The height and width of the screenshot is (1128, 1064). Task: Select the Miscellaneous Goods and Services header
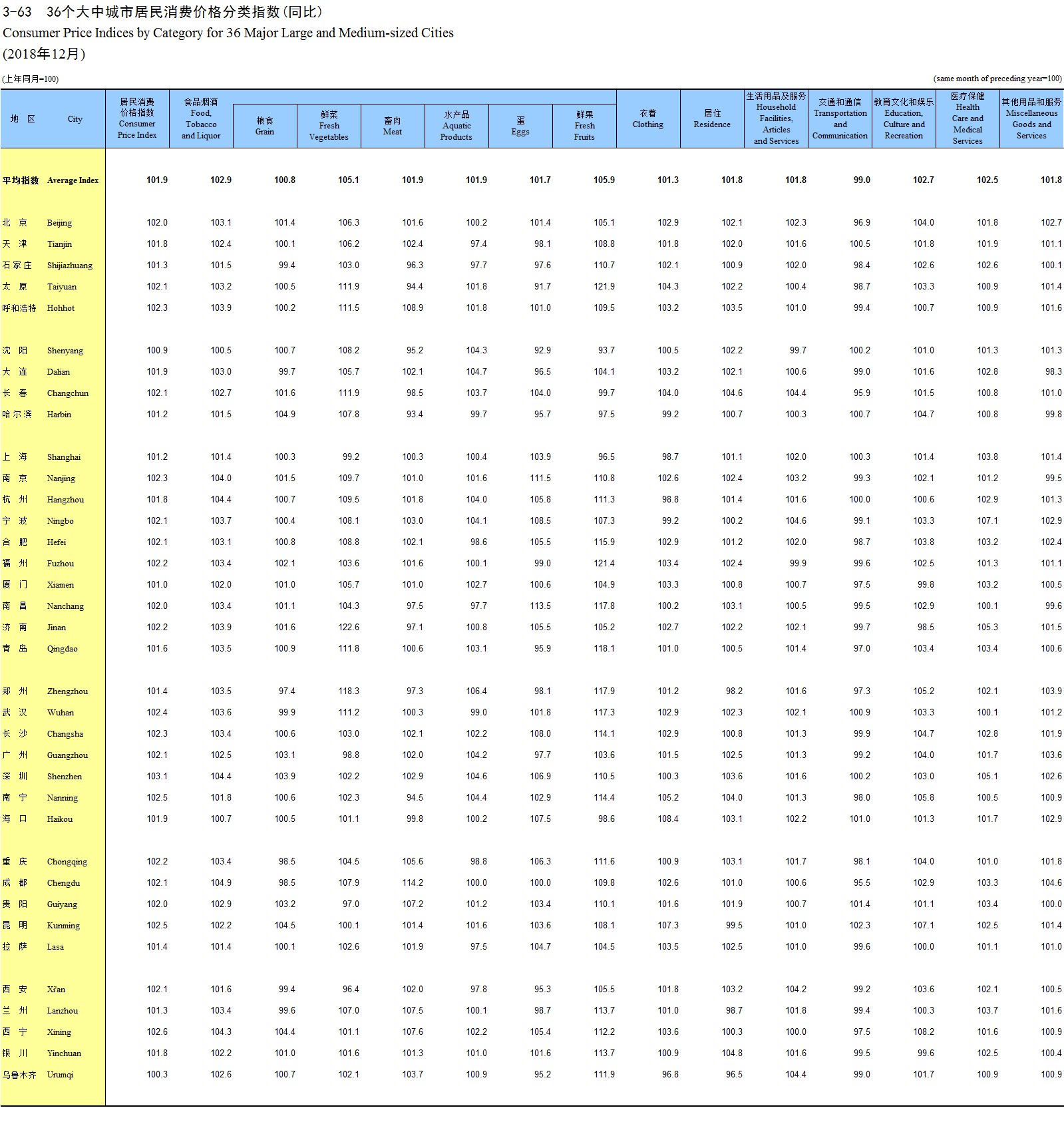(x=1031, y=118)
